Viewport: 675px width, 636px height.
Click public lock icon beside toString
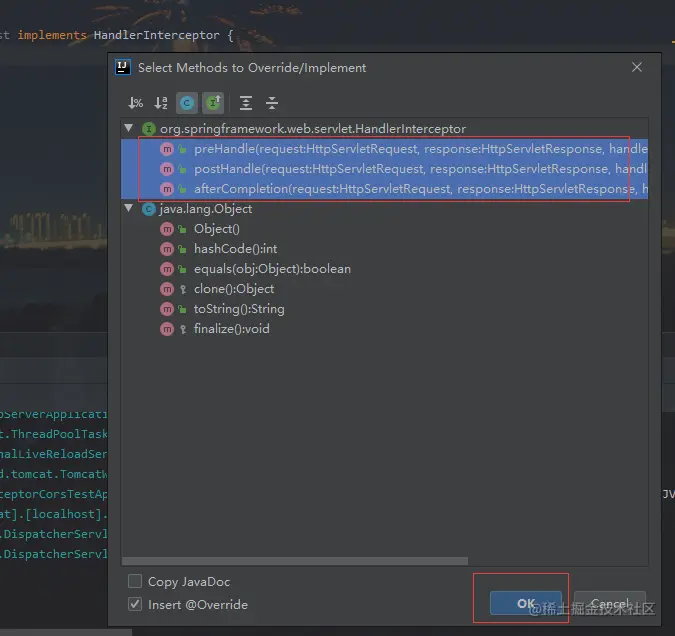tap(183, 309)
